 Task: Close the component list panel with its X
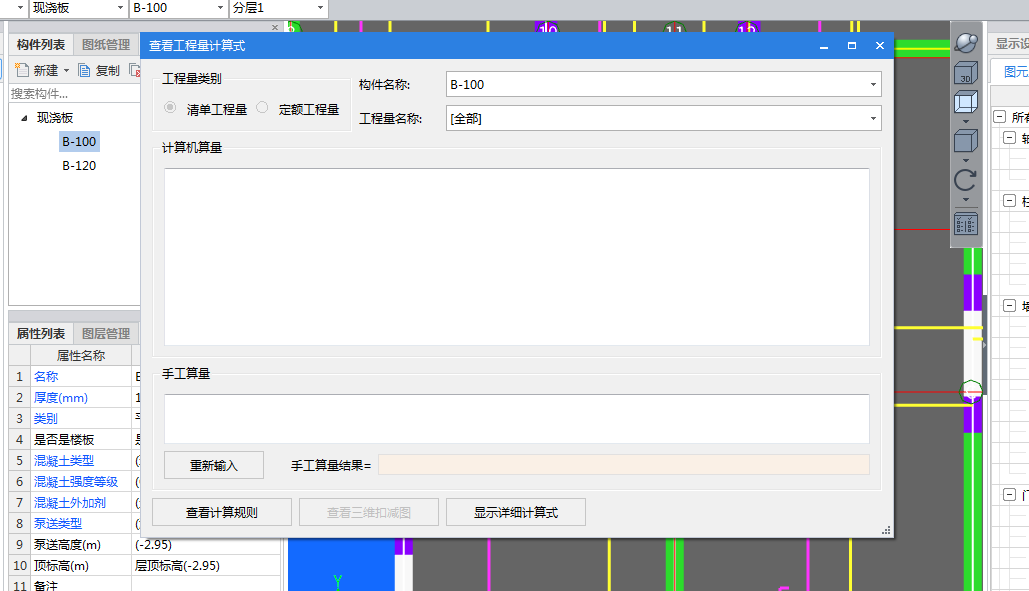coord(275,27)
